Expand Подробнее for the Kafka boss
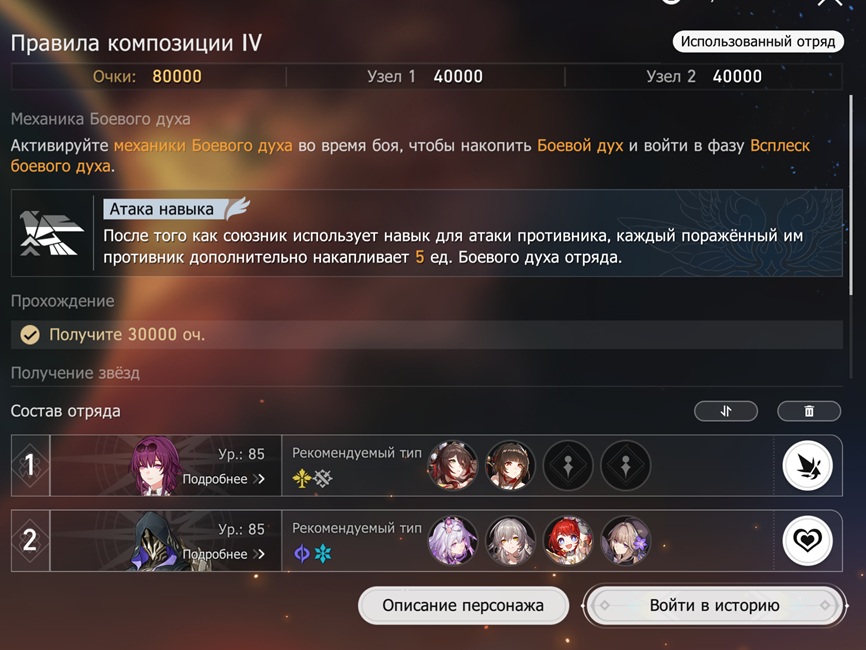Image resolution: width=866 pixels, height=650 pixels. point(224,479)
